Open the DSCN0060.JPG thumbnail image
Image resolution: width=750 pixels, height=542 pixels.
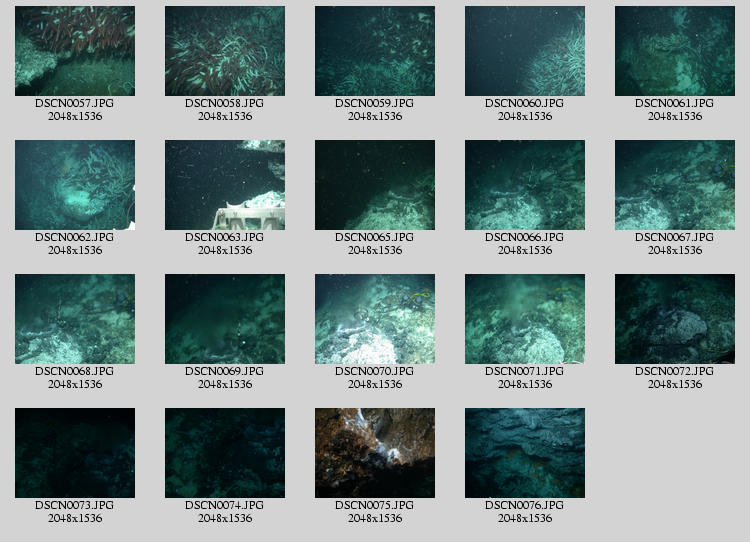(525, 51)
